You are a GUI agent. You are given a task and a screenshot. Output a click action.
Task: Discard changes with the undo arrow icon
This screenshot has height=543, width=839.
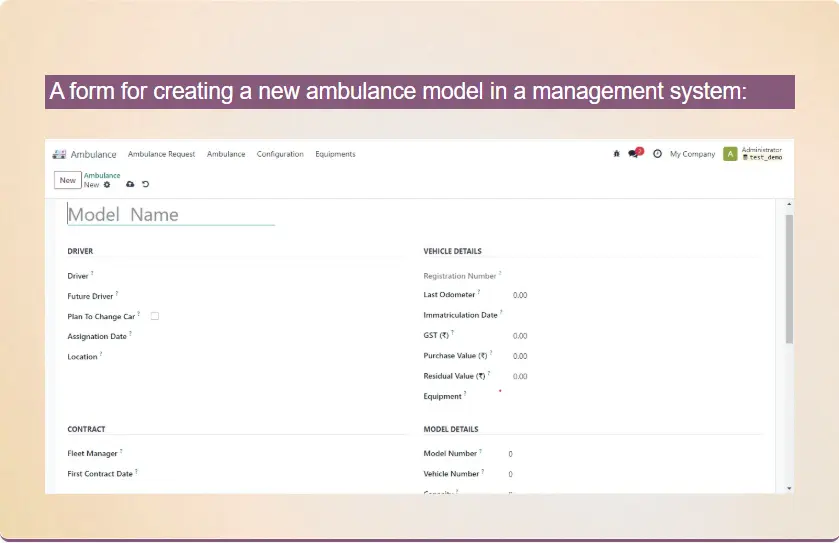[146, 185]
